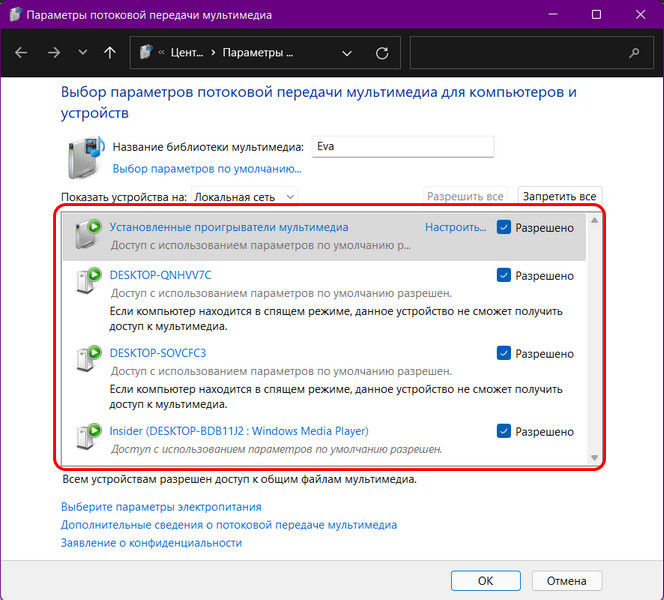Select the 'Цент...' breadcrumb segment
This screenshot has height=600, width=664.
click(x=187, y=53)
